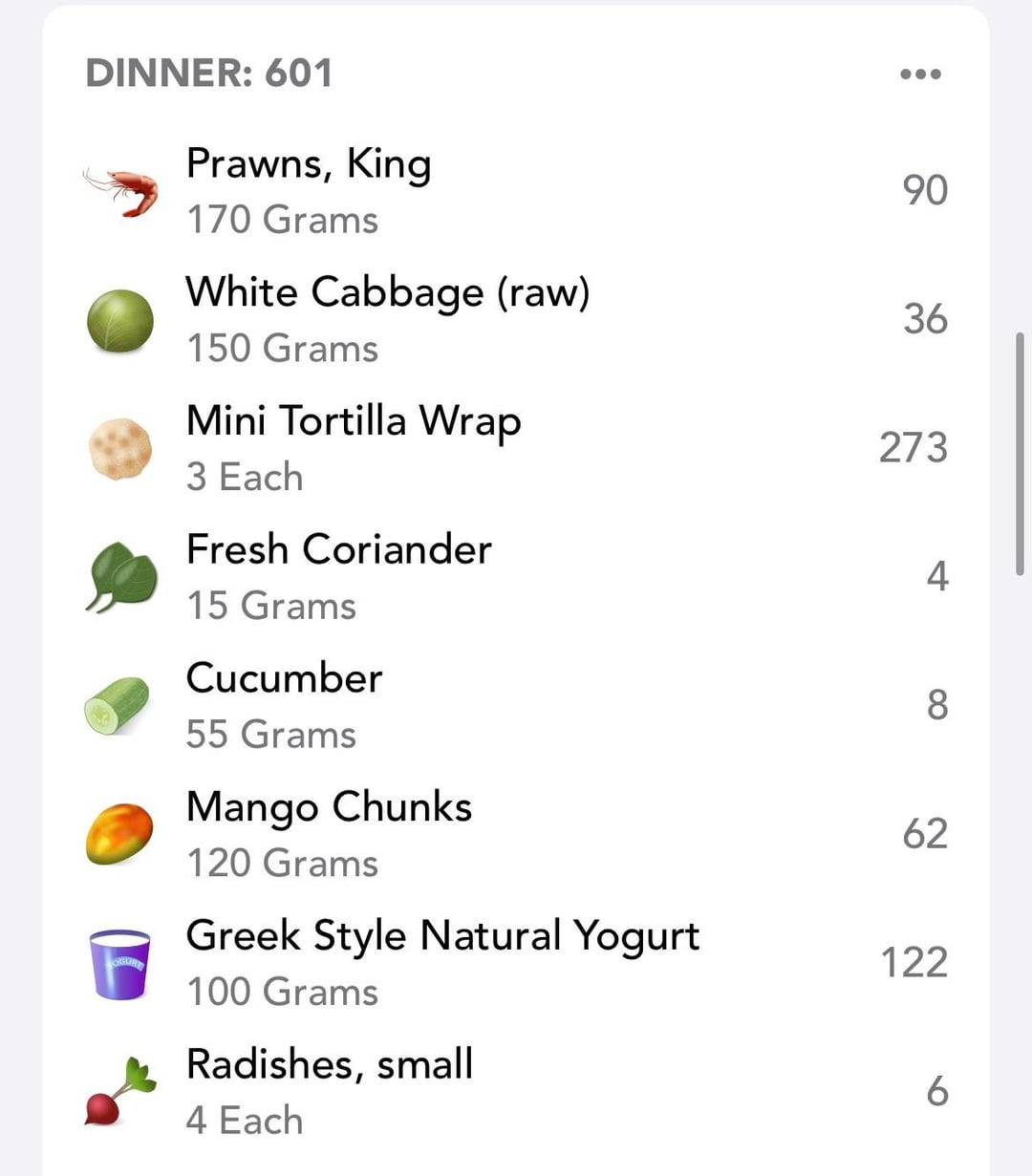Tap the white cabbage icon
Image resolution: width=1032 pixels, height=1176 pixels.
[120, 320]
